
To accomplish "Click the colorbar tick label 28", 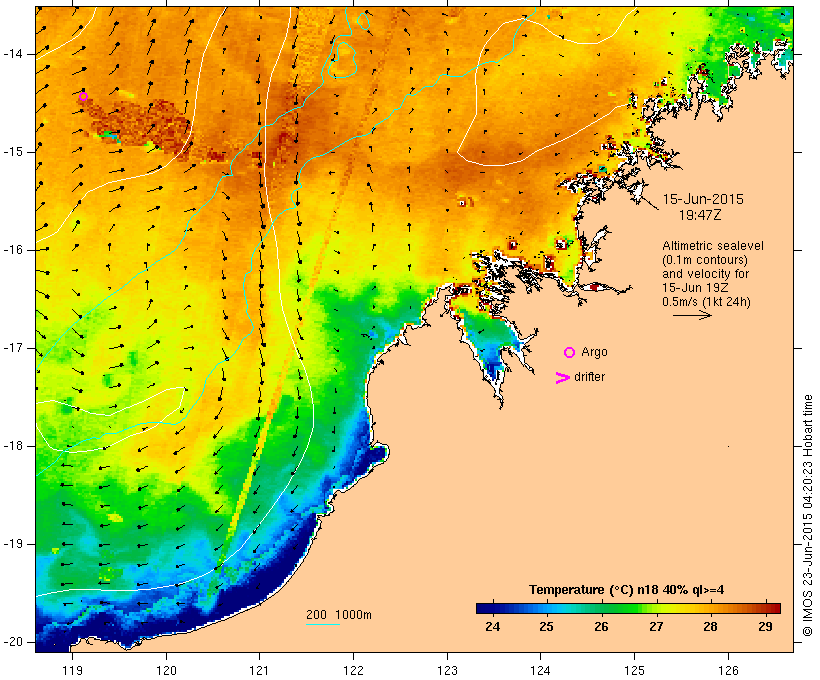I will pyautogui.click(x=710, y=627).
